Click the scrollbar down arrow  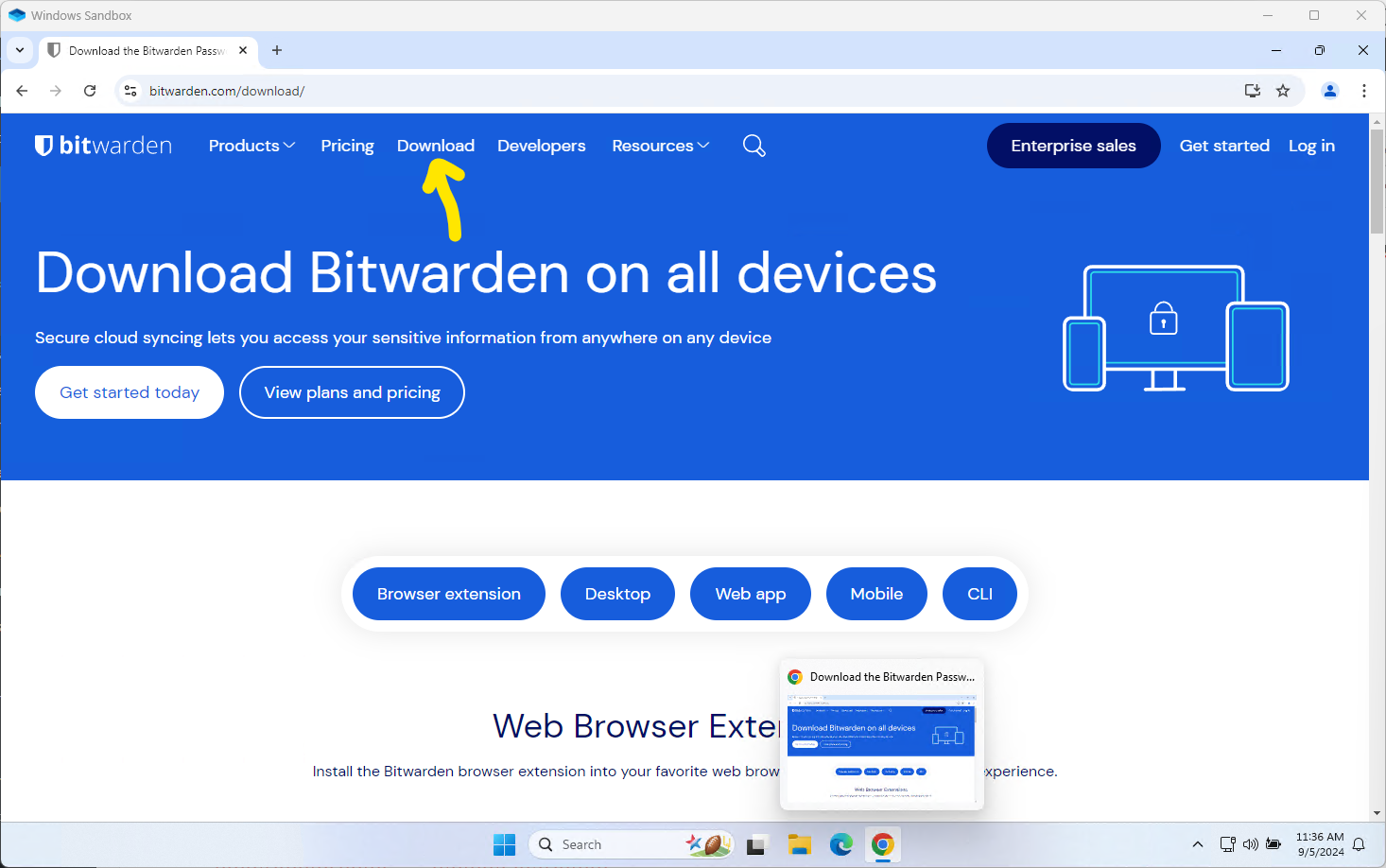pyautogui.click(x=1377, y=813)
